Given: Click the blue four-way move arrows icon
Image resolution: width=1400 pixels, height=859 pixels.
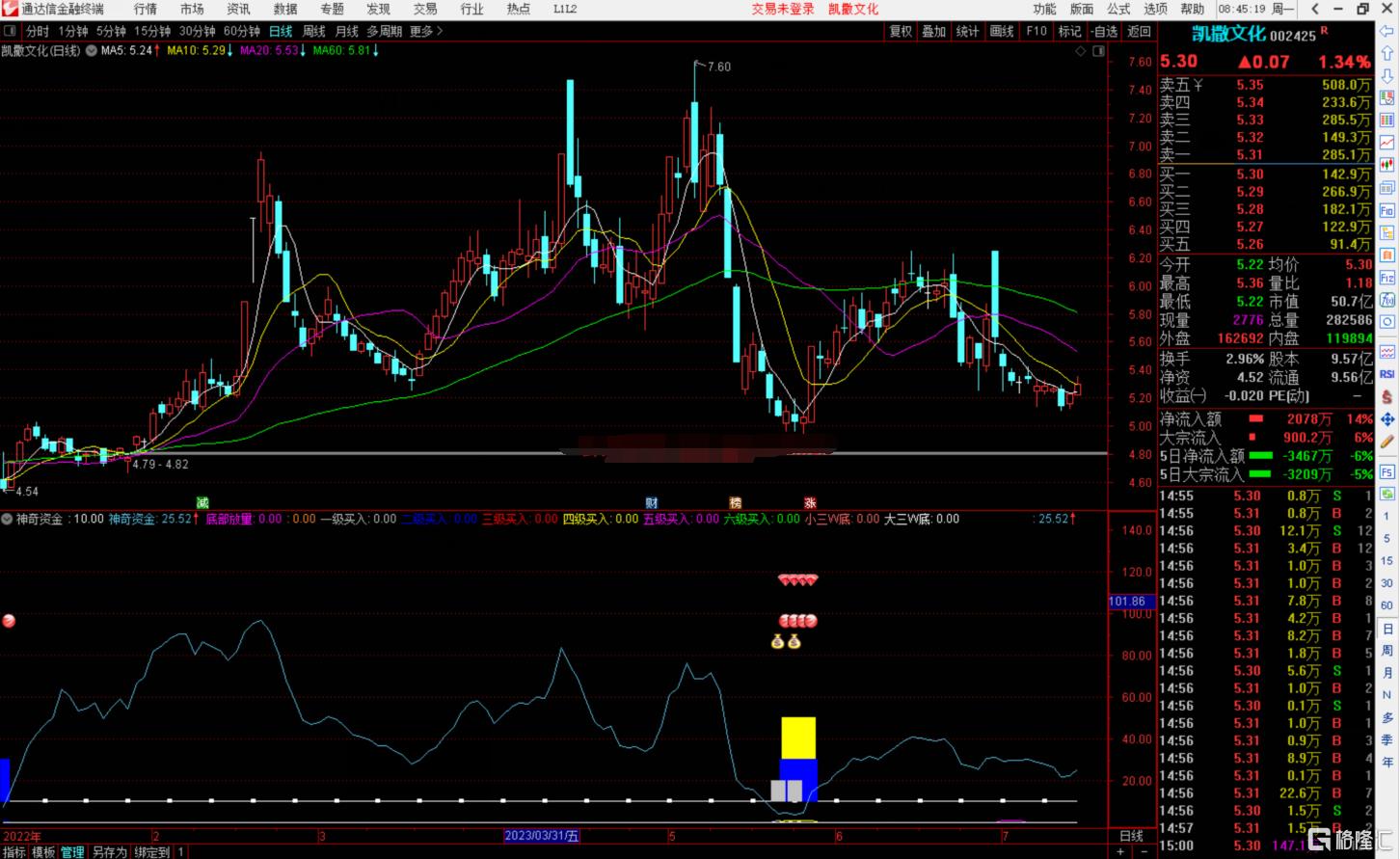Looking at the screenshot, I should [x=1387, y=419].
